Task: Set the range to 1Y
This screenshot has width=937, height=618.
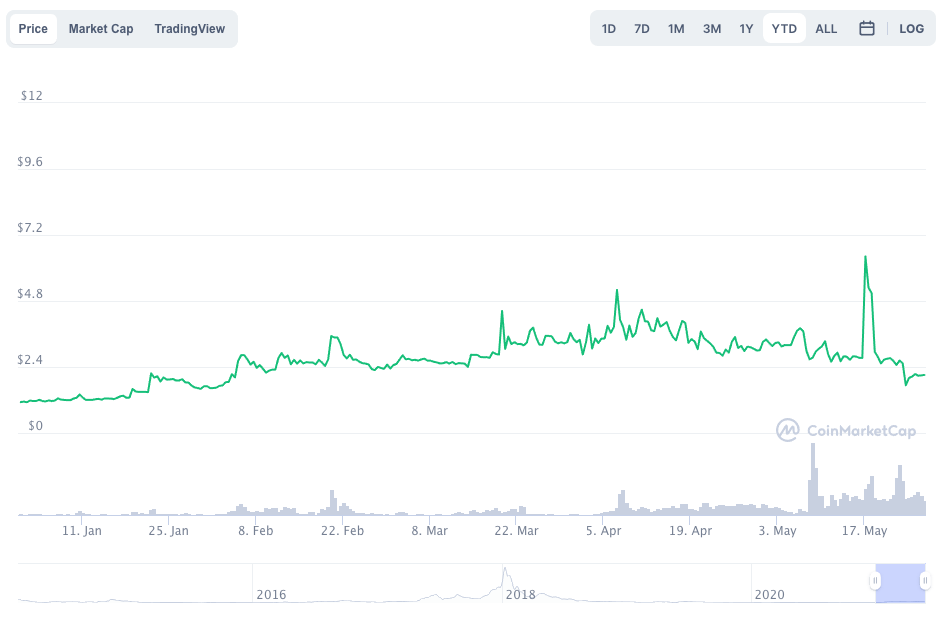Action: (x=746, y=29)
